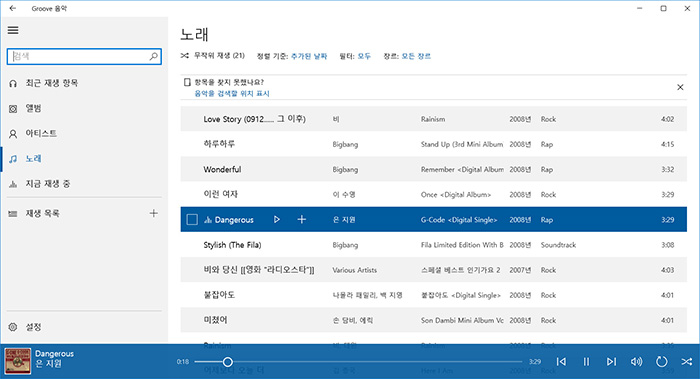Add Dangerous to playlist with plus

[x=302, y=219]
